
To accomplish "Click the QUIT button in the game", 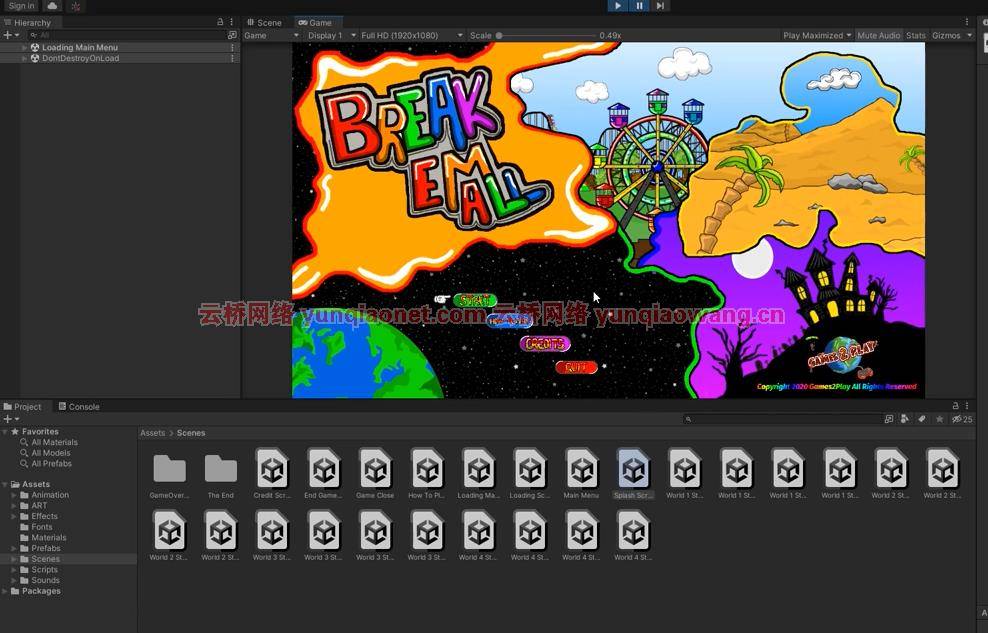I will click(576, 367).
